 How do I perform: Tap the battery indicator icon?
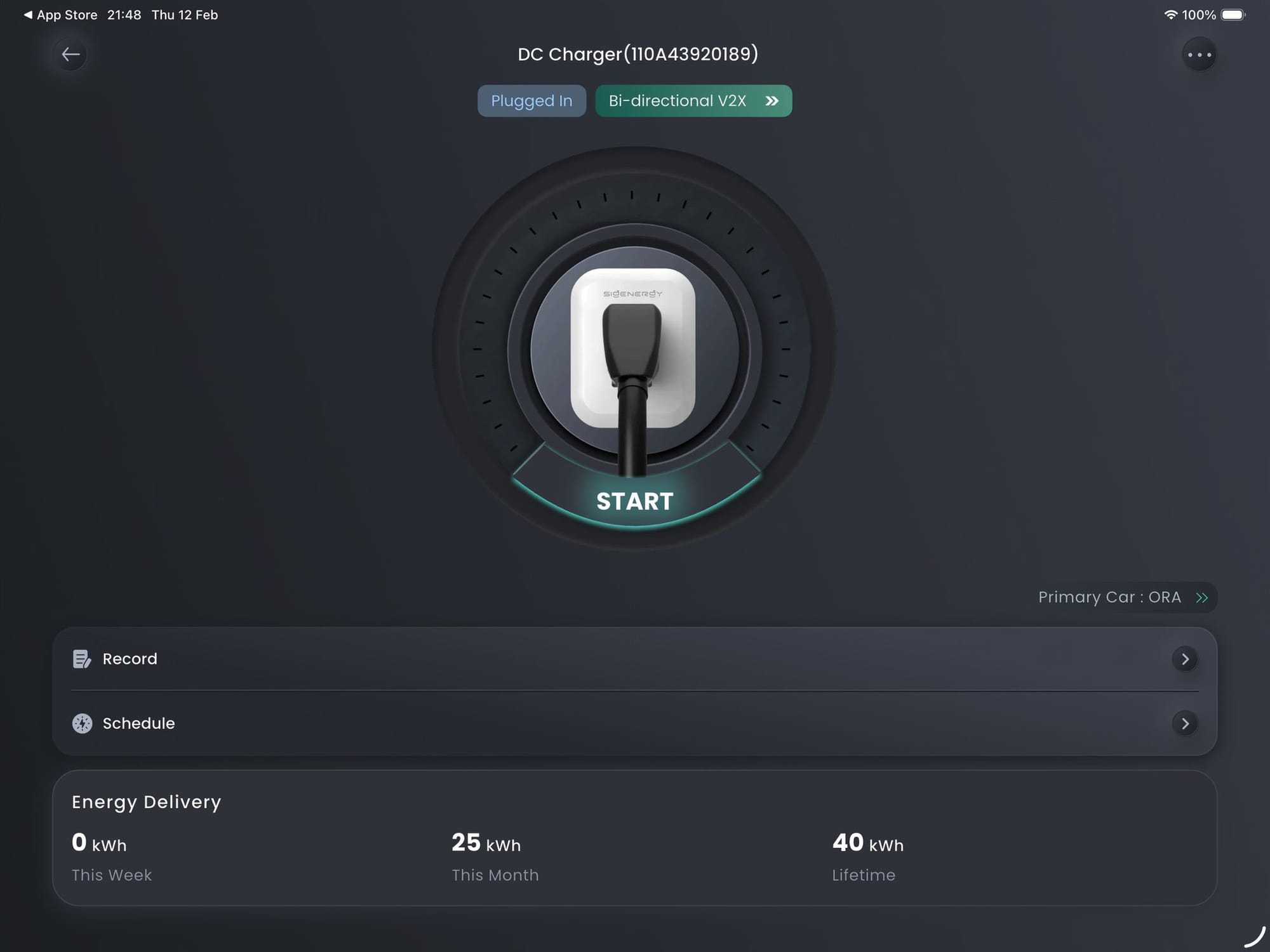pos(1233,15)
